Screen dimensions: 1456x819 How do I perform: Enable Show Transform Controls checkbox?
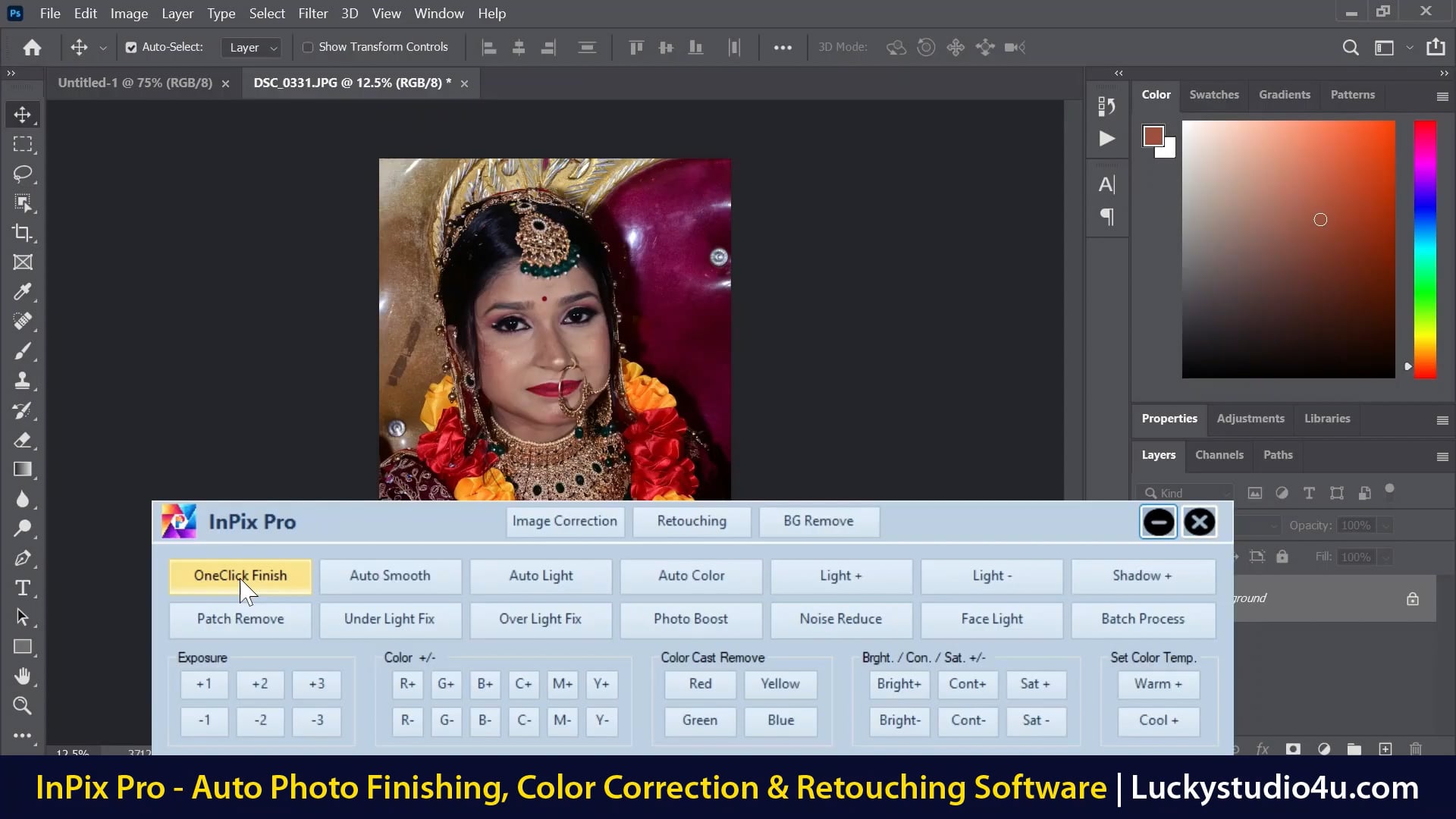(x=308, y=47)
